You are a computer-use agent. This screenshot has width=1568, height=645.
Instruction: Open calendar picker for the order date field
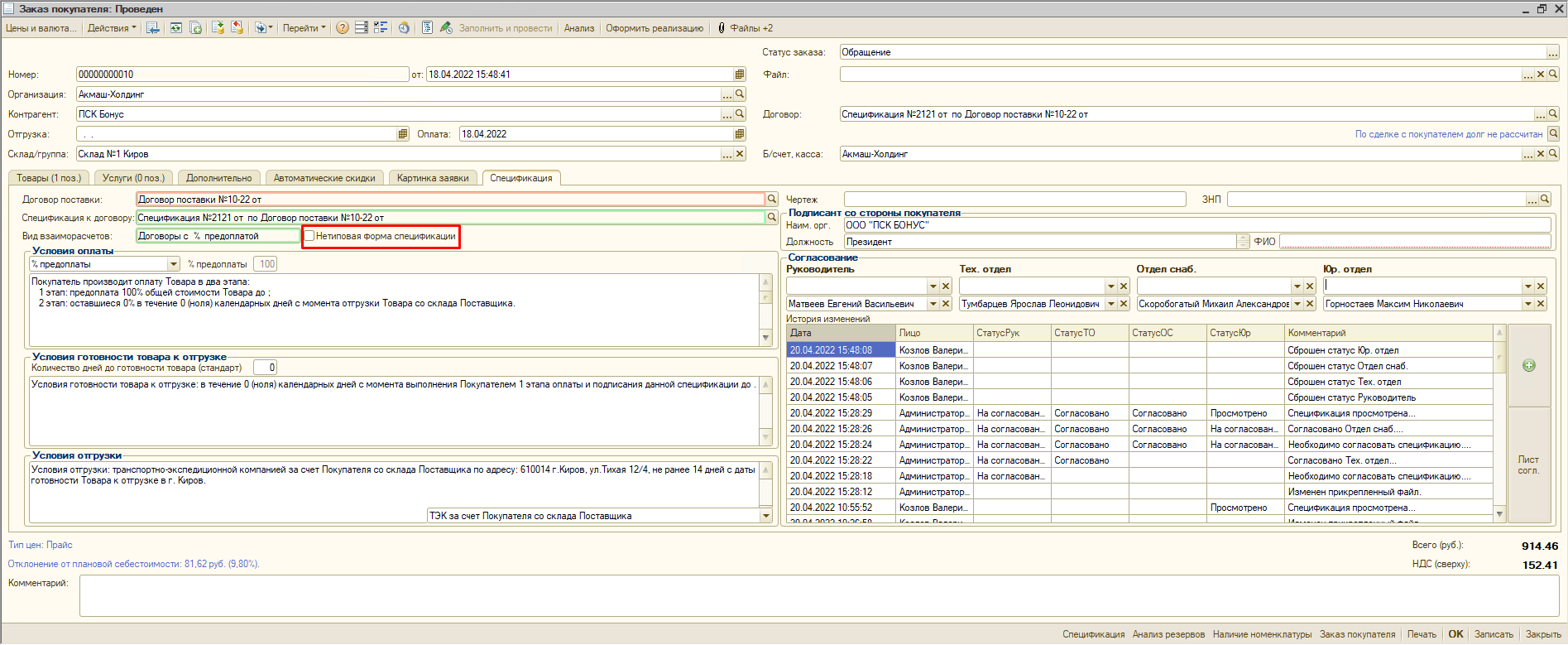point(740,75)
